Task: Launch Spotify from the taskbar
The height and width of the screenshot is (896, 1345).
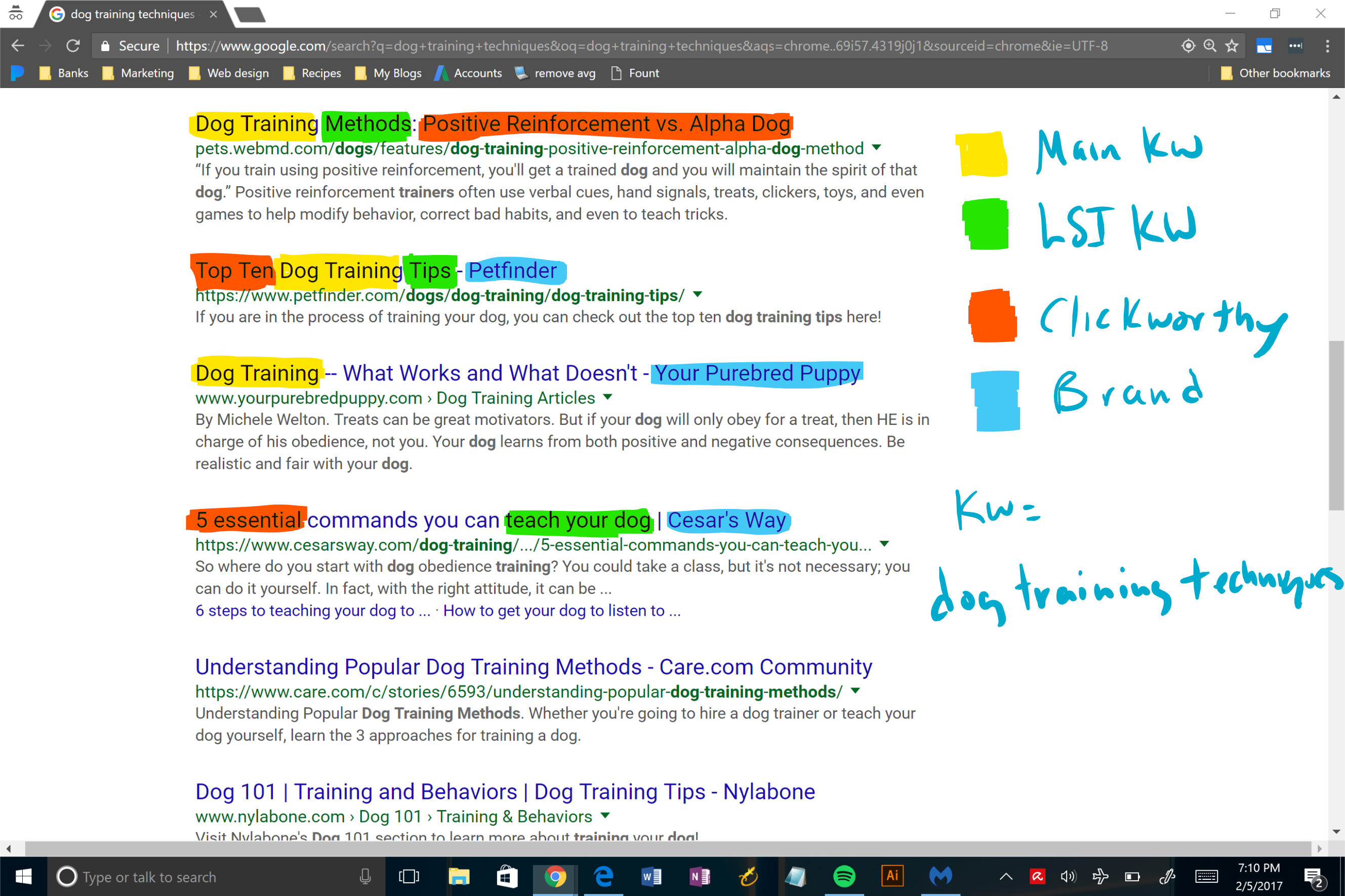Action: pyautogui.click(x=844, y=877)
